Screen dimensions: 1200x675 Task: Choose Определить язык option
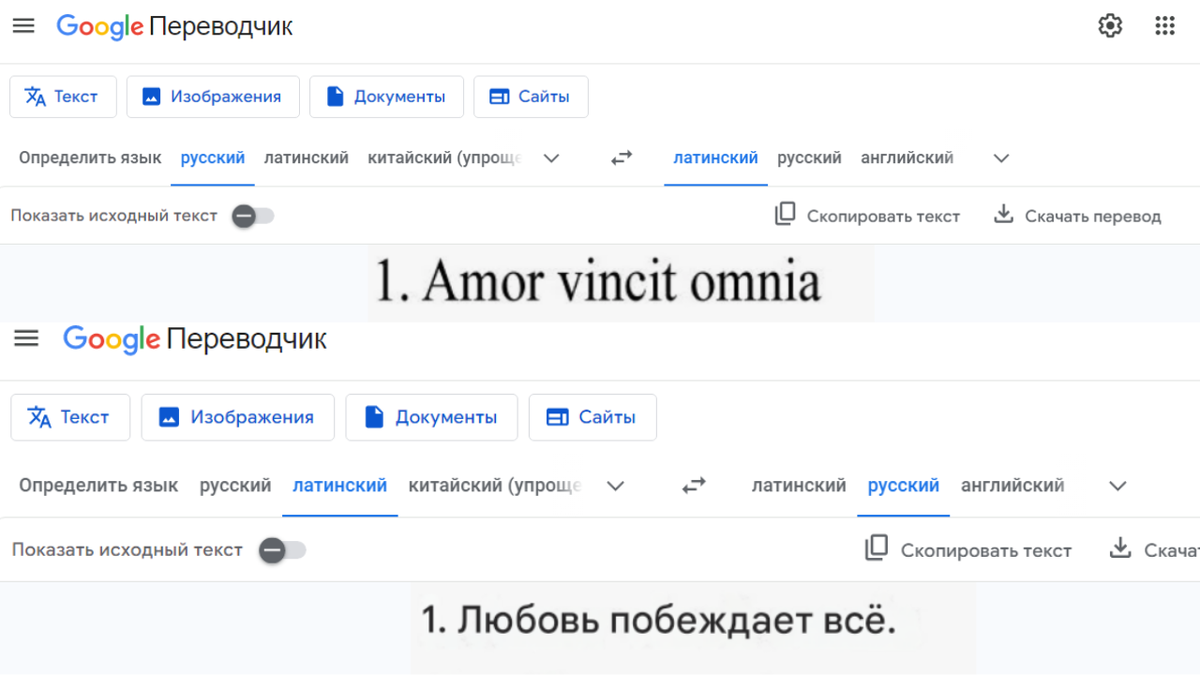pos(90,158)
